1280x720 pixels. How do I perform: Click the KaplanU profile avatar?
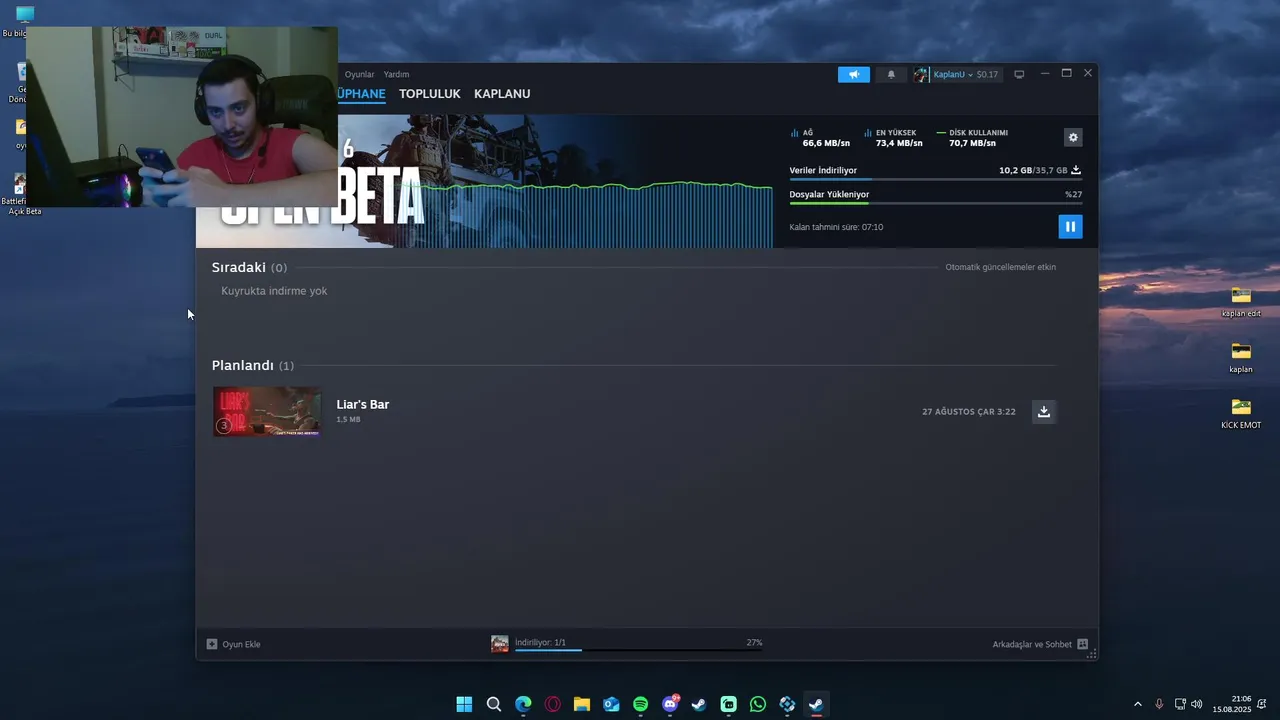point(921,75)
